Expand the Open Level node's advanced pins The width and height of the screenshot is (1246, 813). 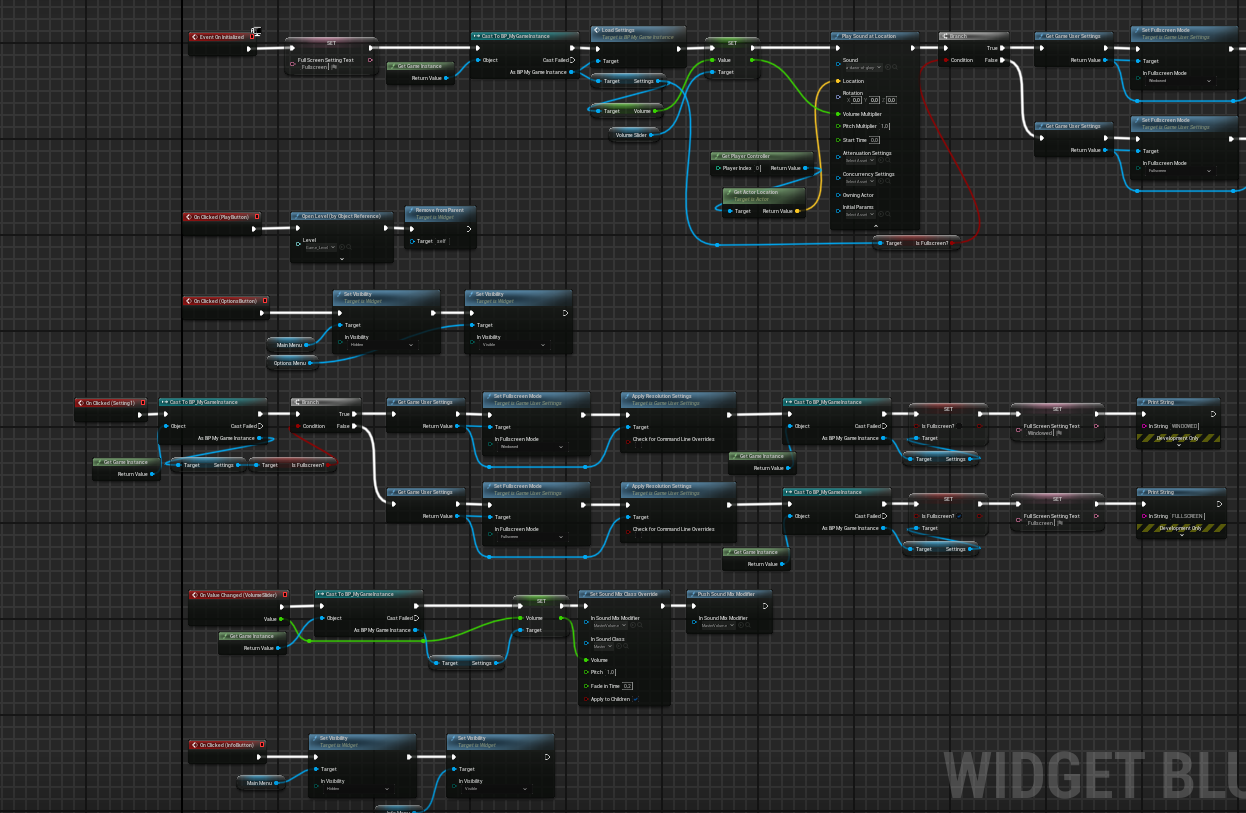[342, 258]
